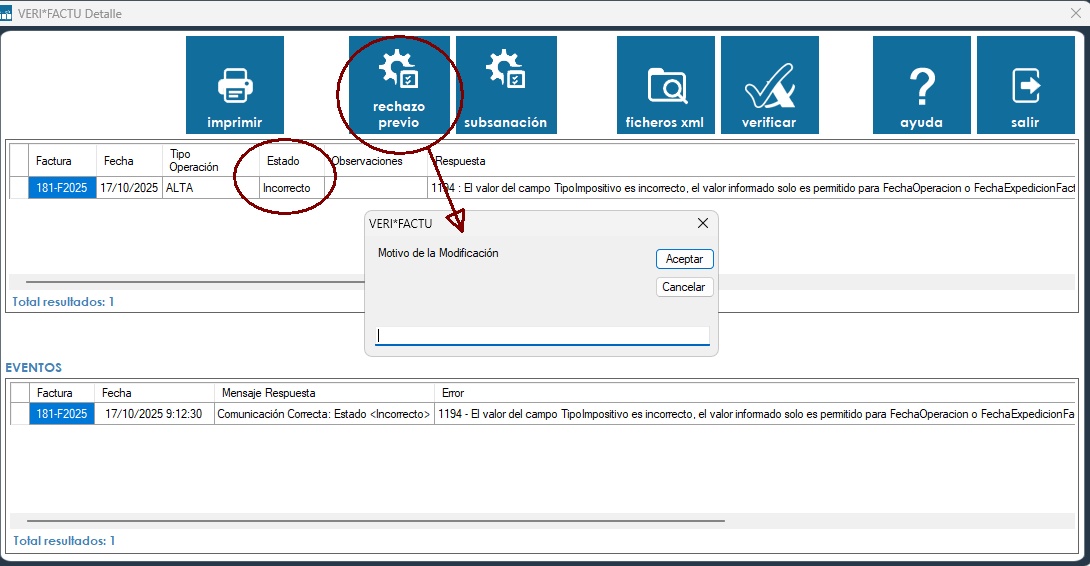Click the salir exit button
Screen dimensions: 1090x566
pos(1025,85)
